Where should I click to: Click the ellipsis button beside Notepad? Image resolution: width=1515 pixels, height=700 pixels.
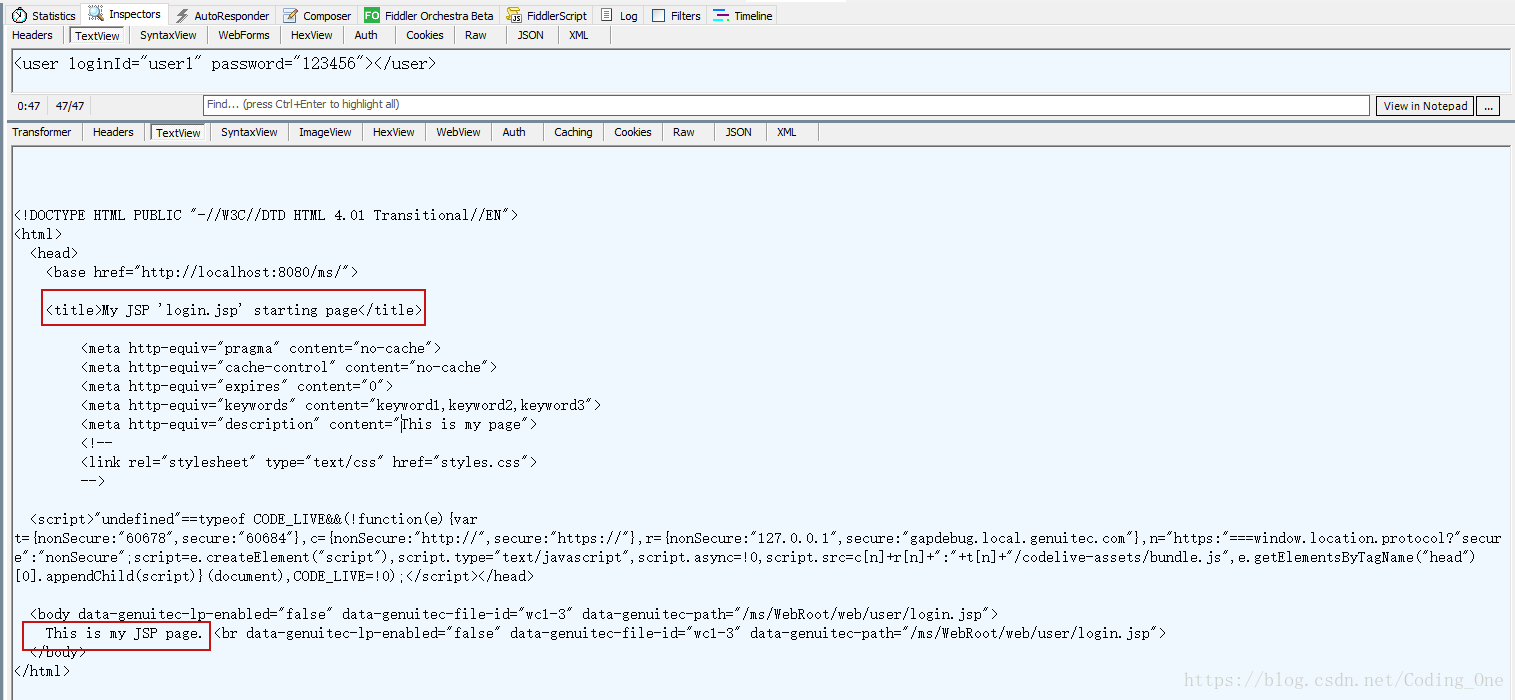[1488, 106]
